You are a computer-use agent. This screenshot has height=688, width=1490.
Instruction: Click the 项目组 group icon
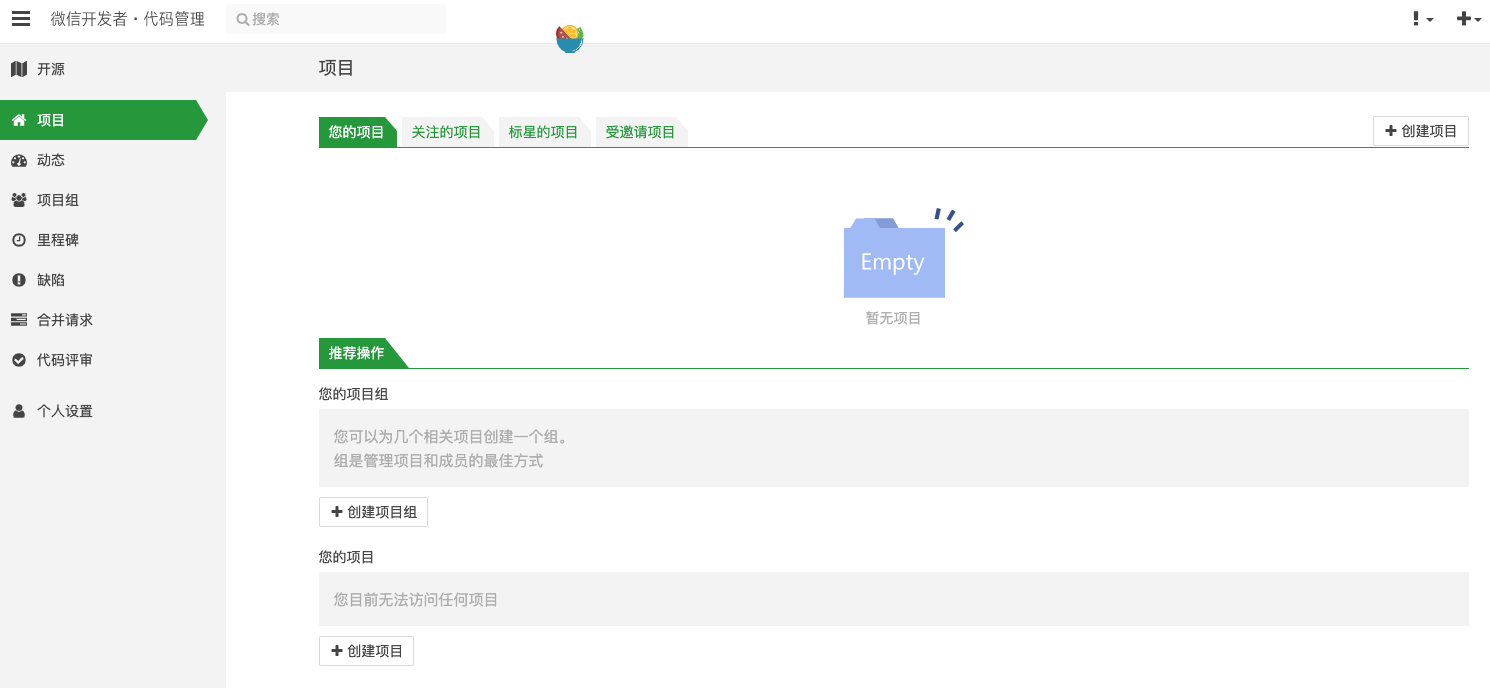(x=19, y=200)
